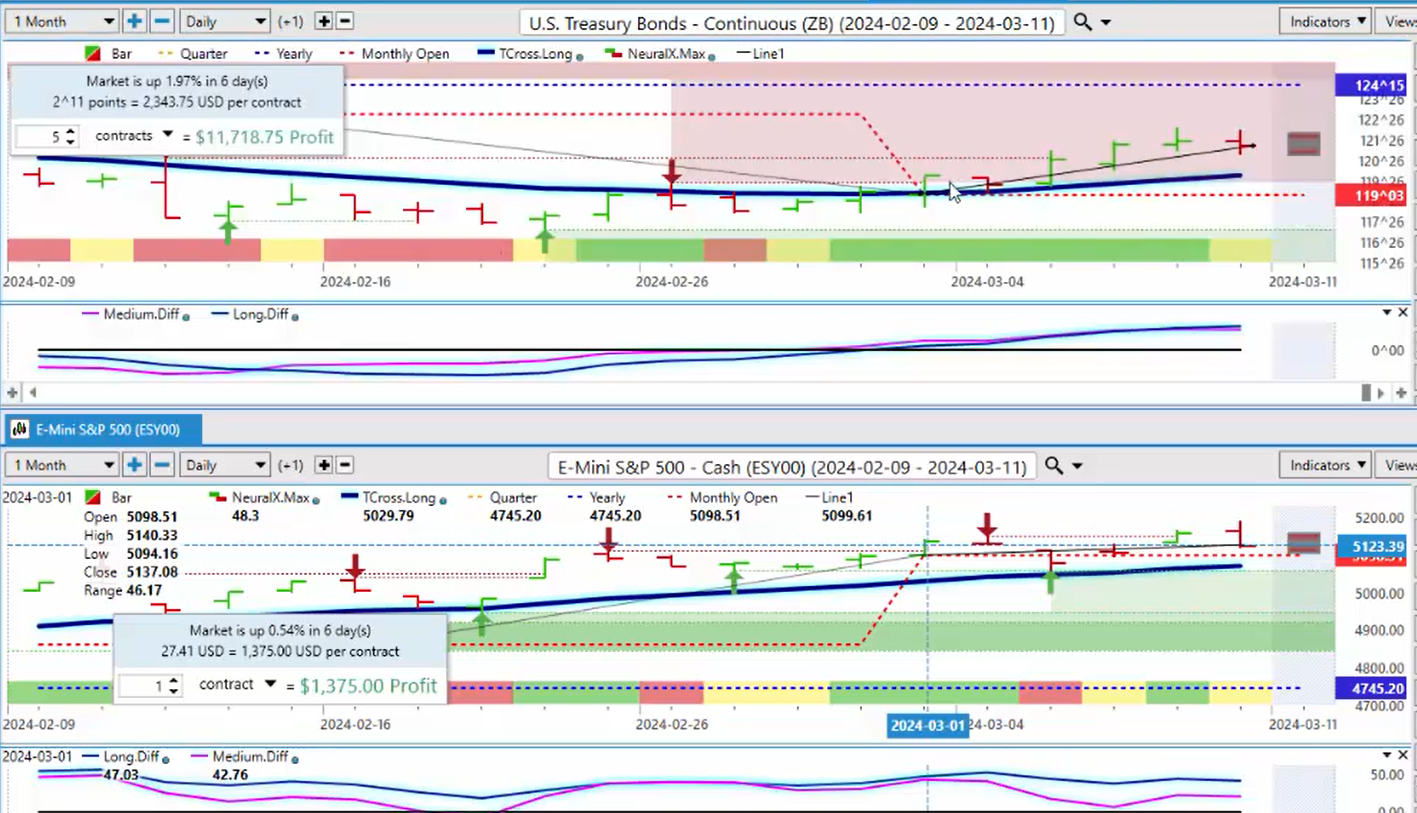Click the $11,718.75 Profit value
This screenshot has height=813, width=1417.
(264, 137)
